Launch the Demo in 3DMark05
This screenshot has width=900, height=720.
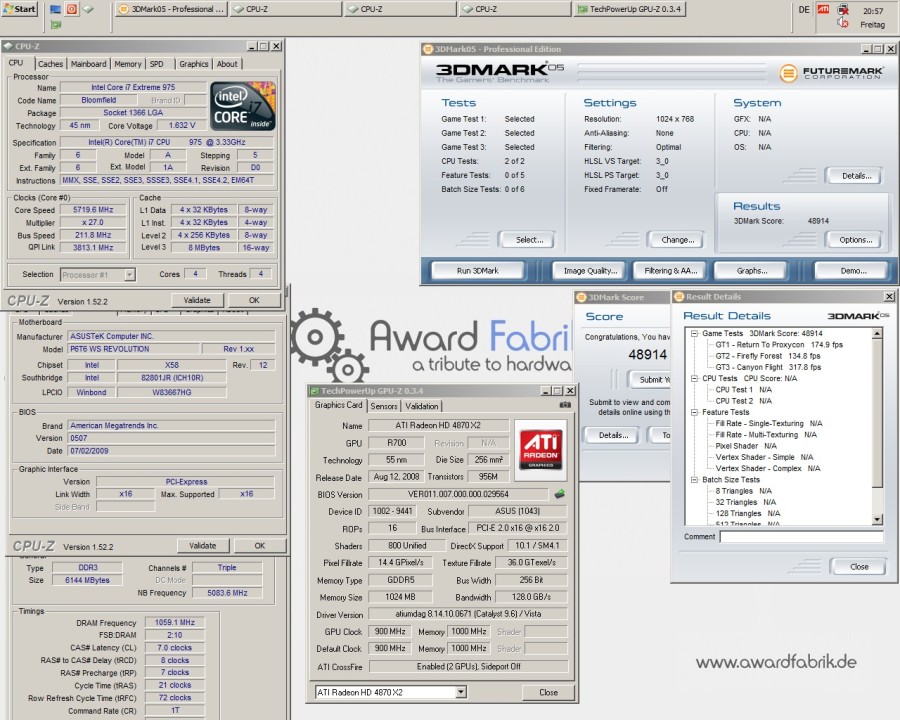tap(854, 270)
